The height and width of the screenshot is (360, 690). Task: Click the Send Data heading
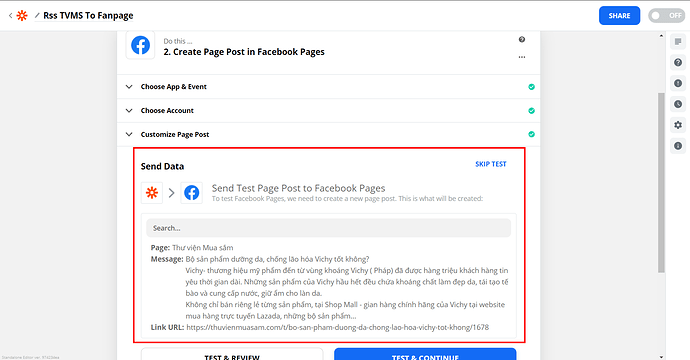tap(162, 166)
